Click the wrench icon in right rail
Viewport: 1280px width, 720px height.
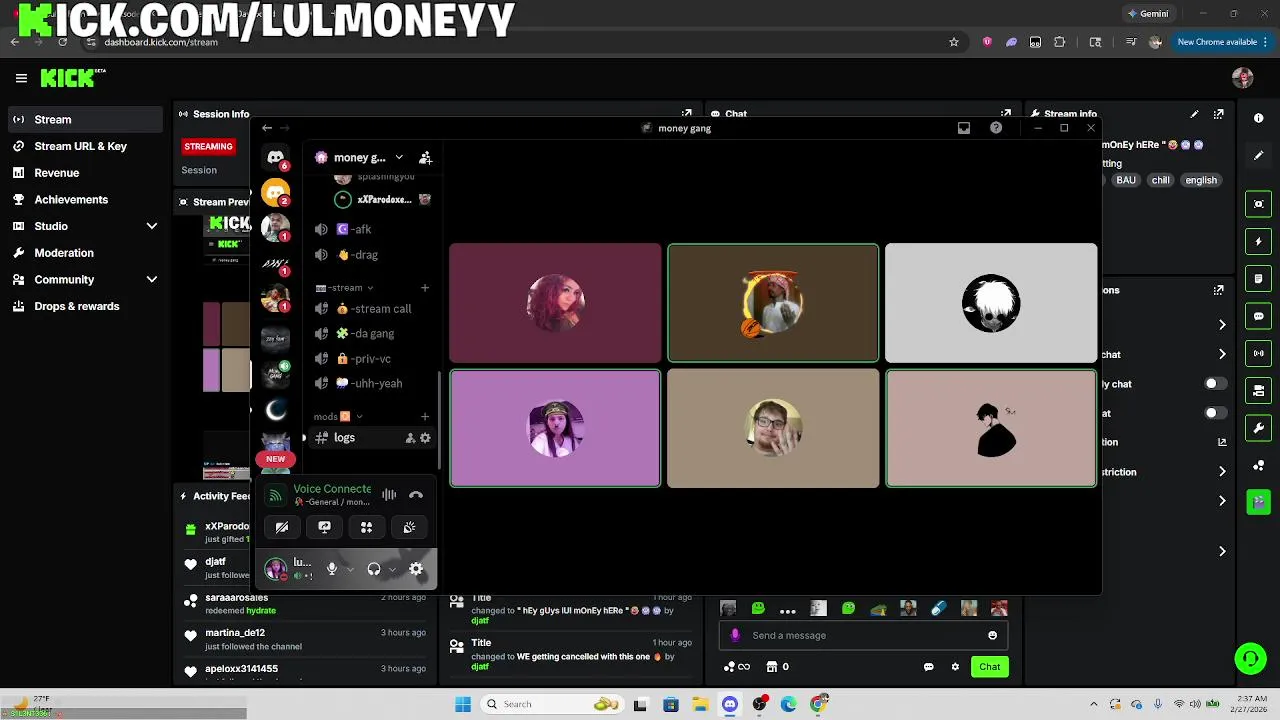tap(1258, 428)
